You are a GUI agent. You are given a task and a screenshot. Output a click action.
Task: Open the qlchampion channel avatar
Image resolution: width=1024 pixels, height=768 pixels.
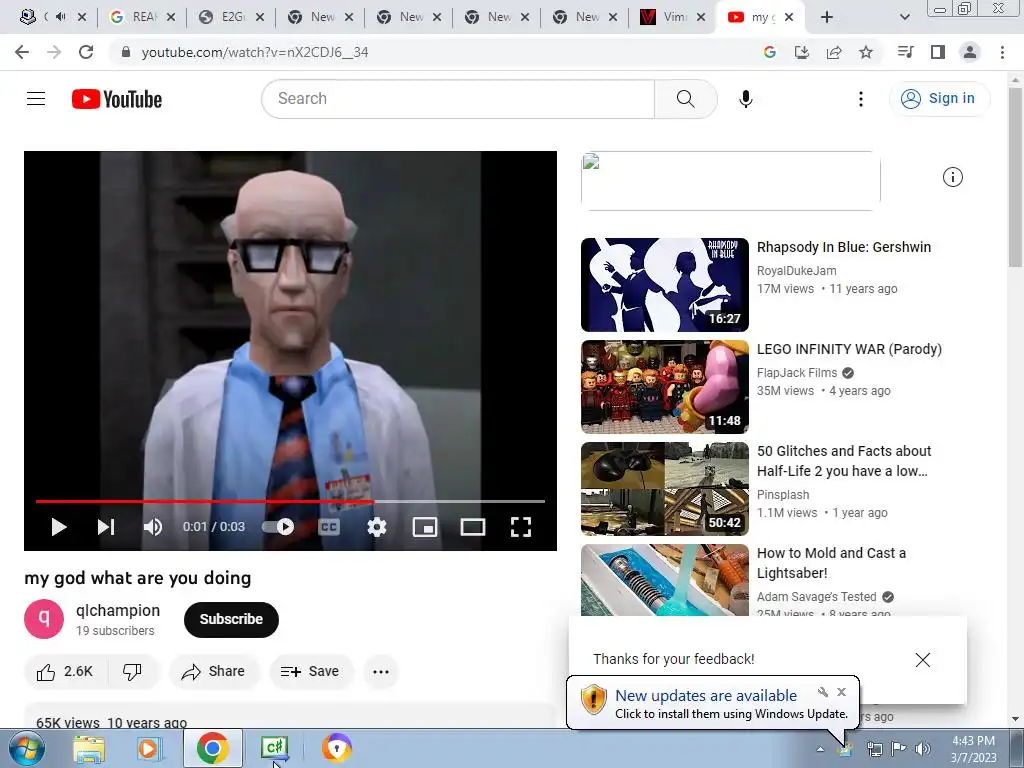pos(44,619)
